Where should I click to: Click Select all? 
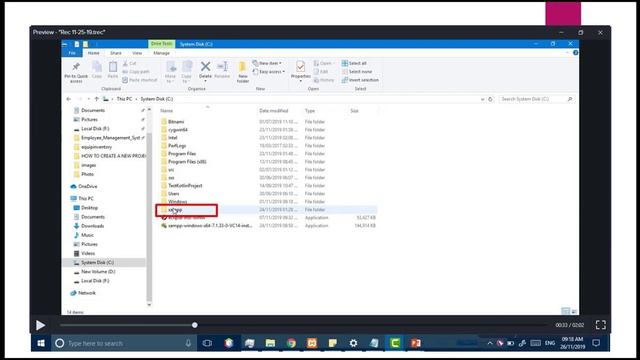[354, 63]
